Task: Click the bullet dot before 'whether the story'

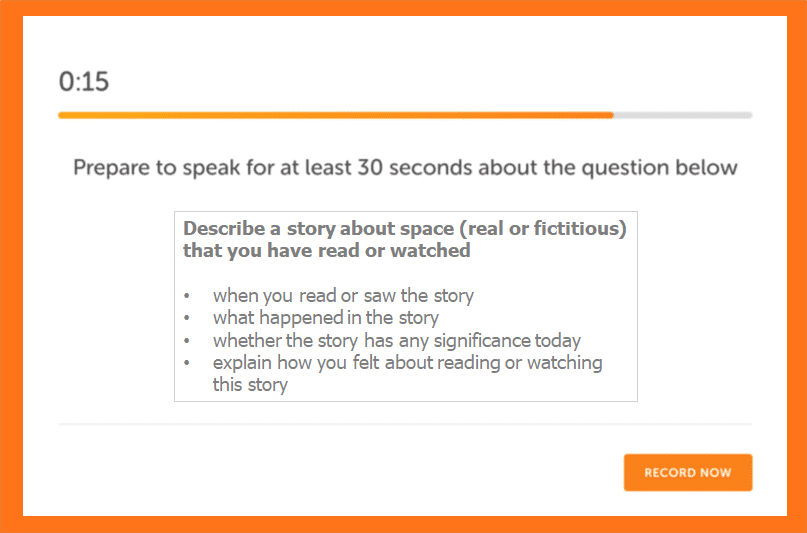Action: [x=187, y=341]
